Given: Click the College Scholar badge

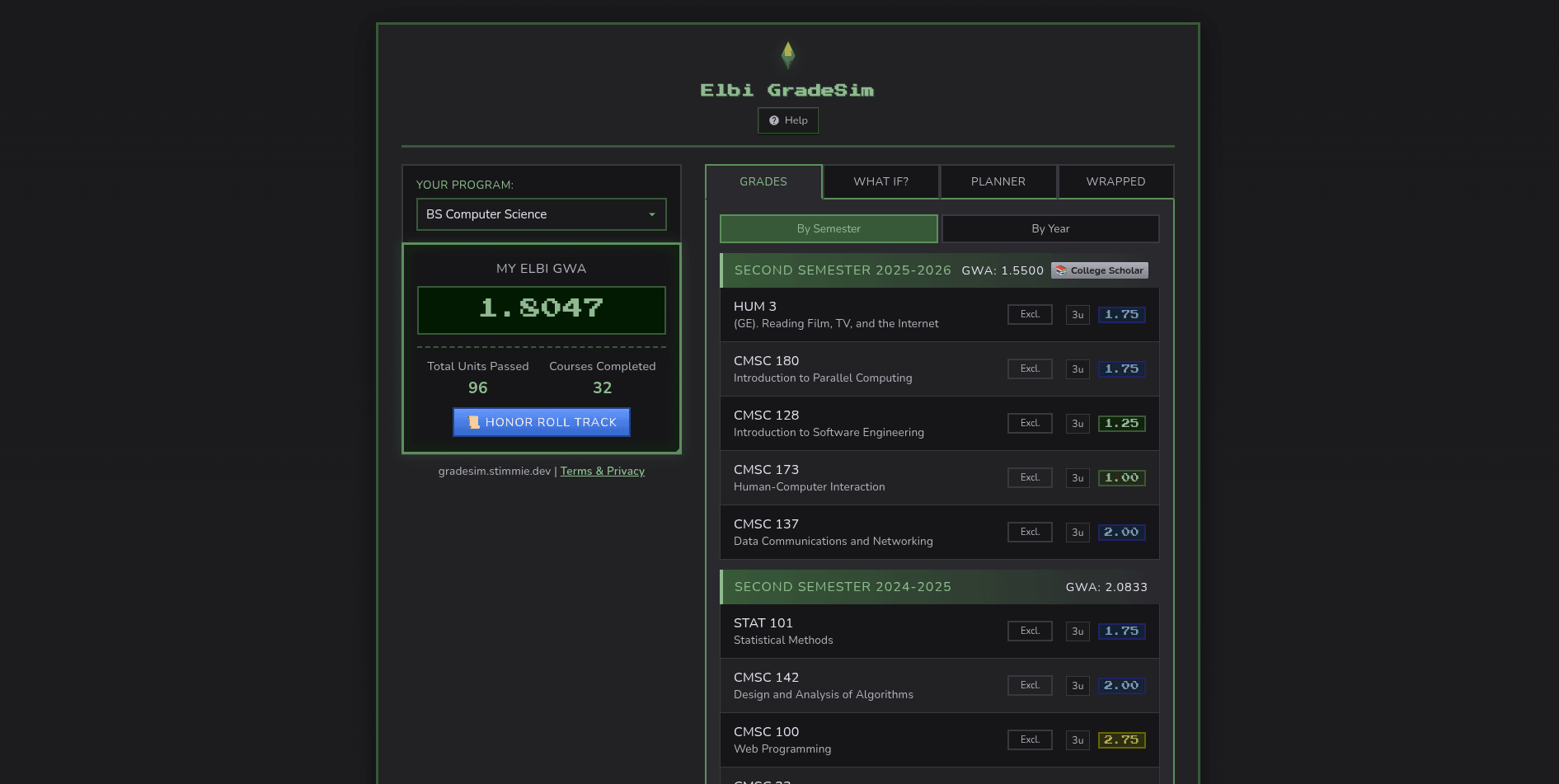Looking at the screenshot, I should point(1100,270).
